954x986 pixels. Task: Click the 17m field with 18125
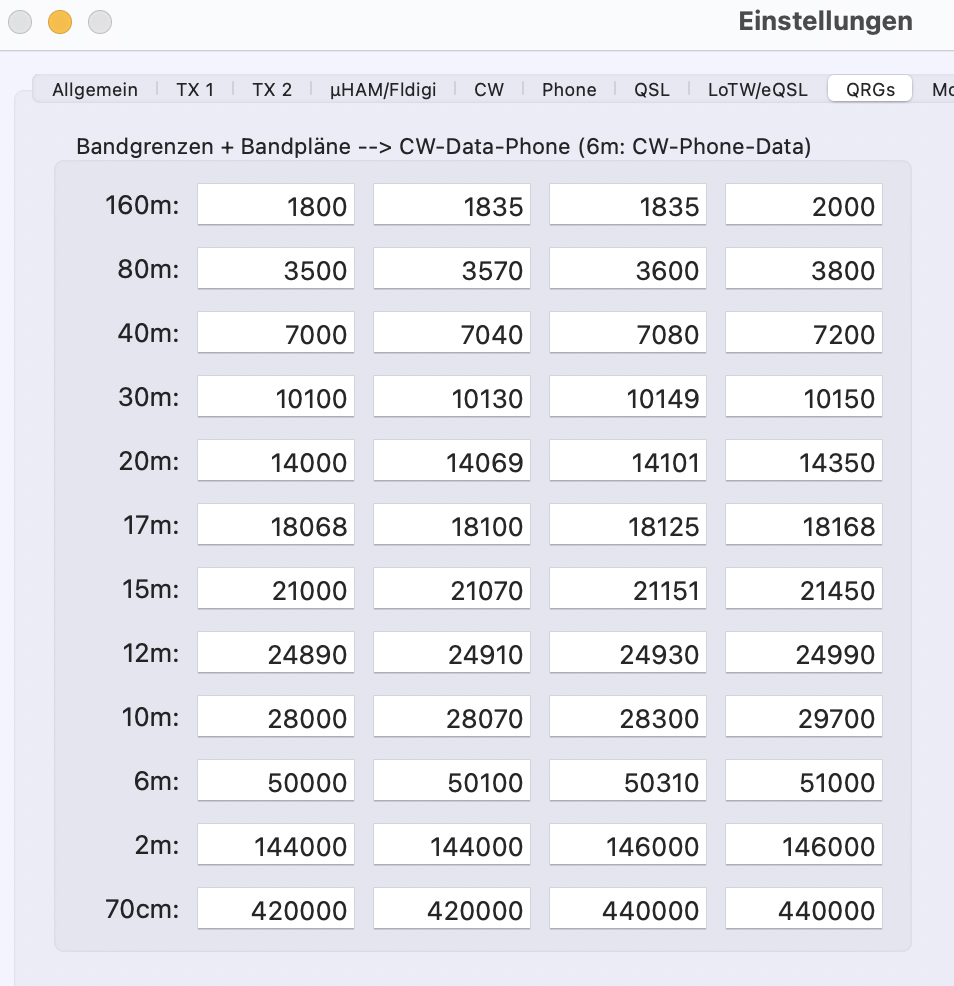point(628,526)
